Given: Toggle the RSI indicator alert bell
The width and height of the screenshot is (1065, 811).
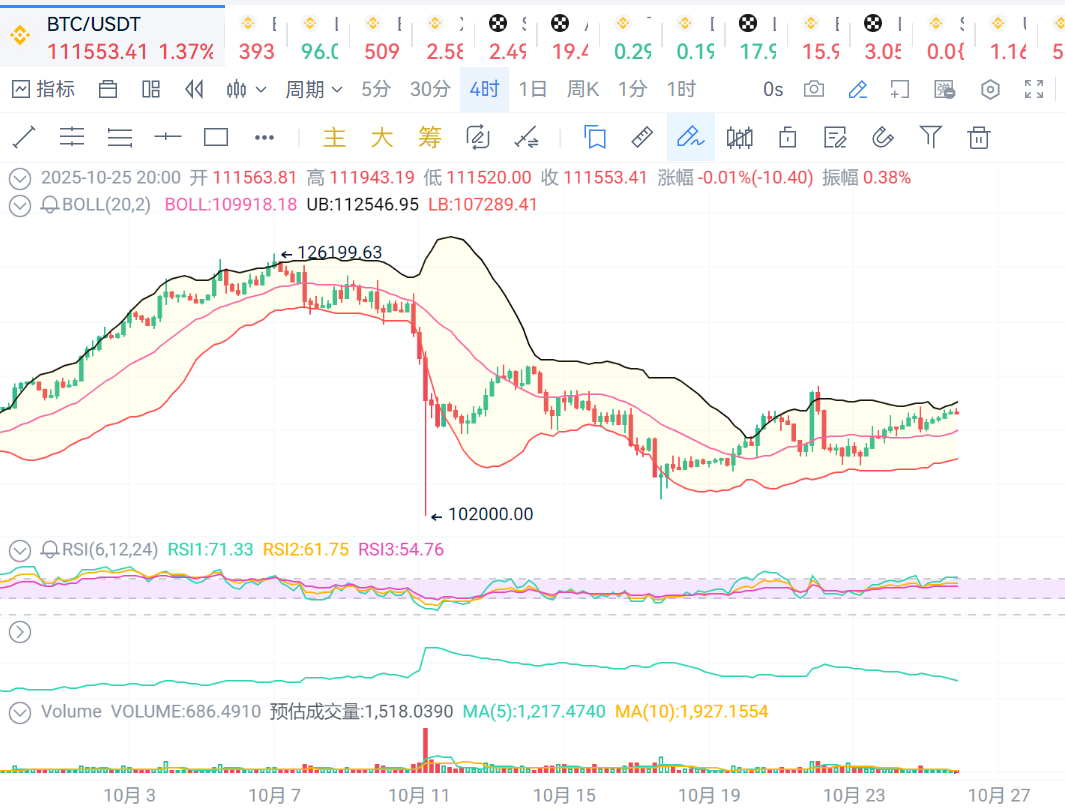Looking at the screenshot, I should coord(50,549).
